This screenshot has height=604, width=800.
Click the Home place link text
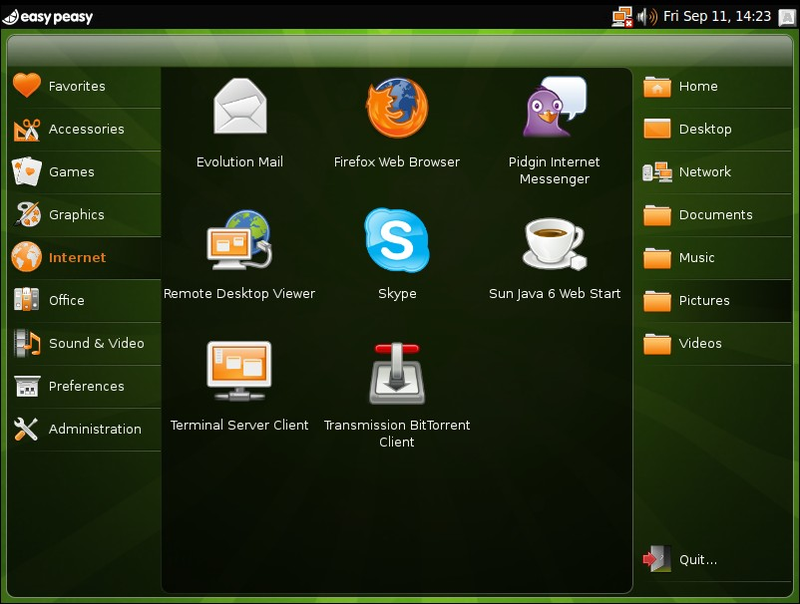(x=698, y=86)
